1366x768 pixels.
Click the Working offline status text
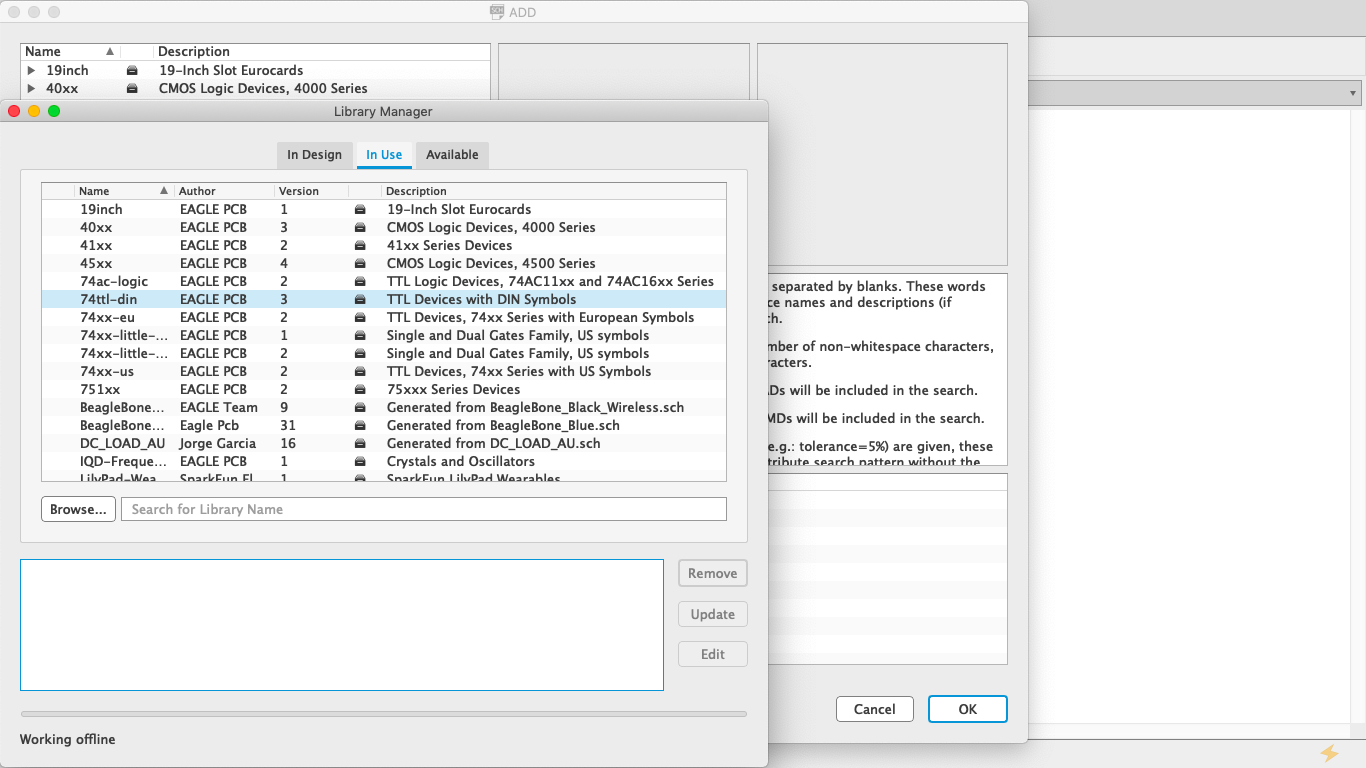click(x=68, y=740)
